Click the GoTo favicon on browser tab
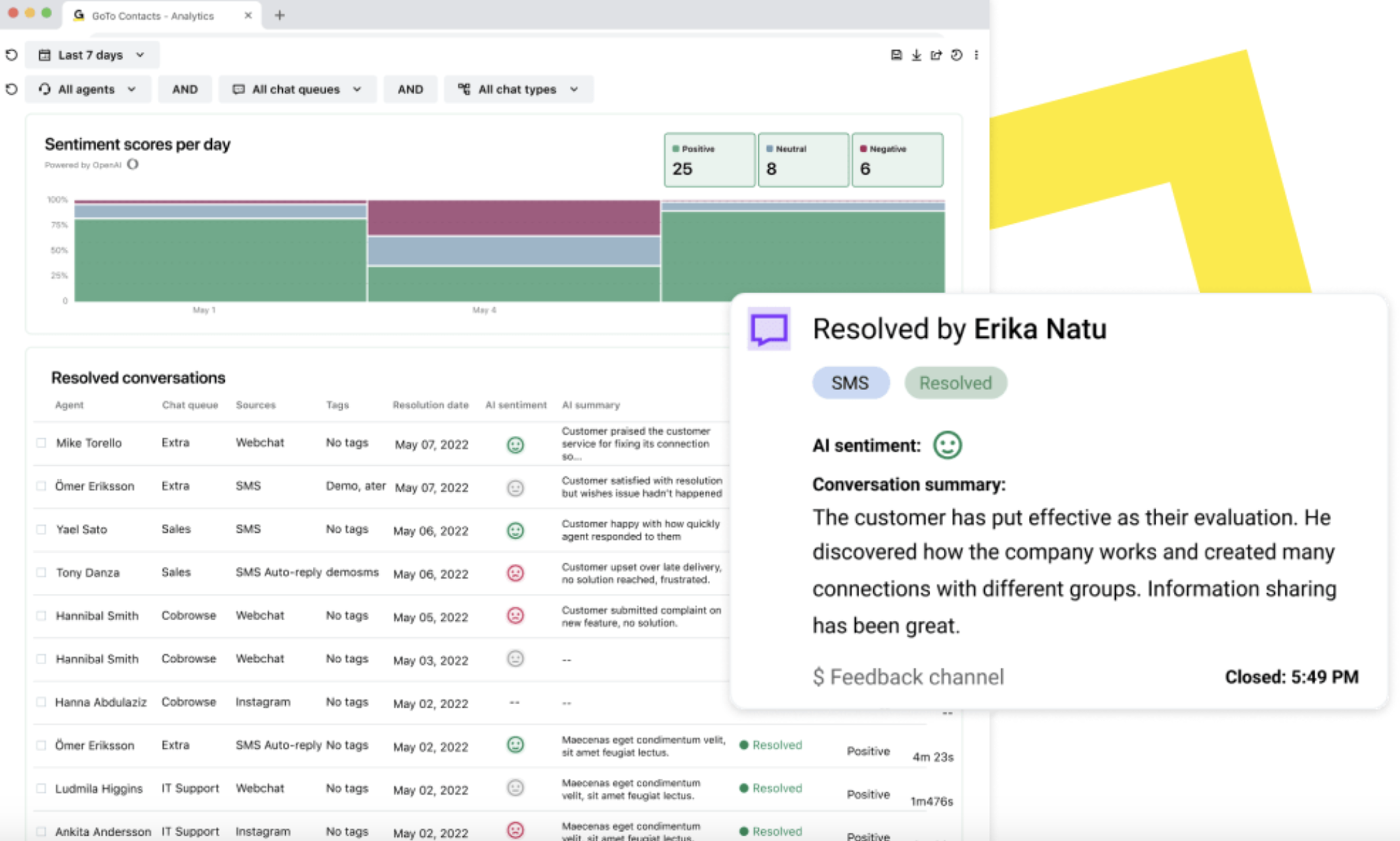 click(79, 15)
